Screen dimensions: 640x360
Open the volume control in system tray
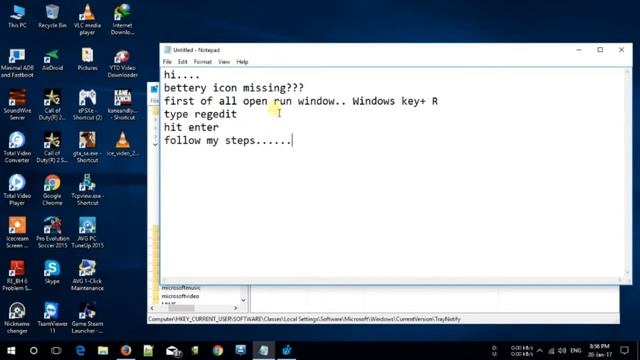[562, 351]
